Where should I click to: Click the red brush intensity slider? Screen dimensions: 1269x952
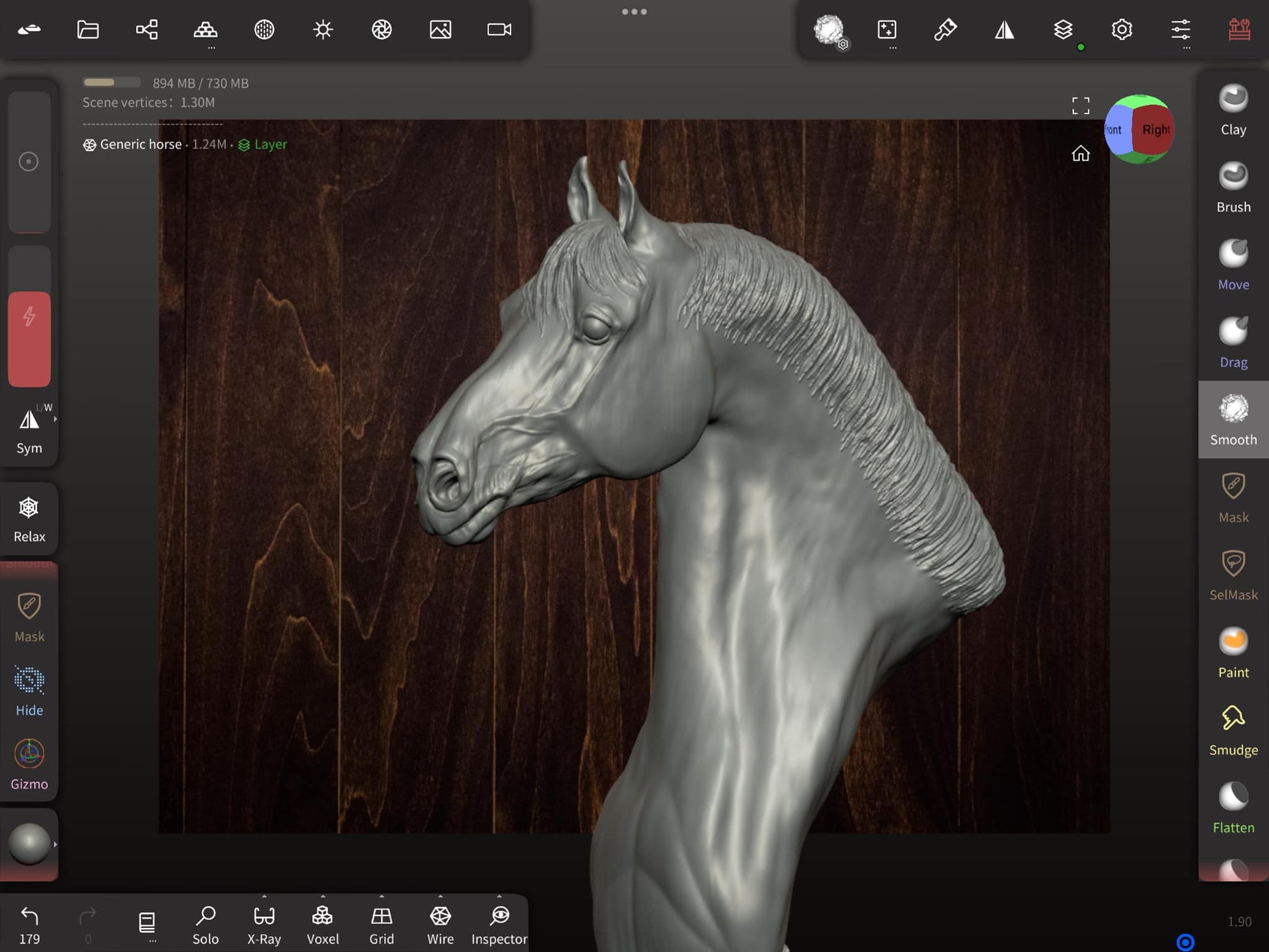click(29, 339)
